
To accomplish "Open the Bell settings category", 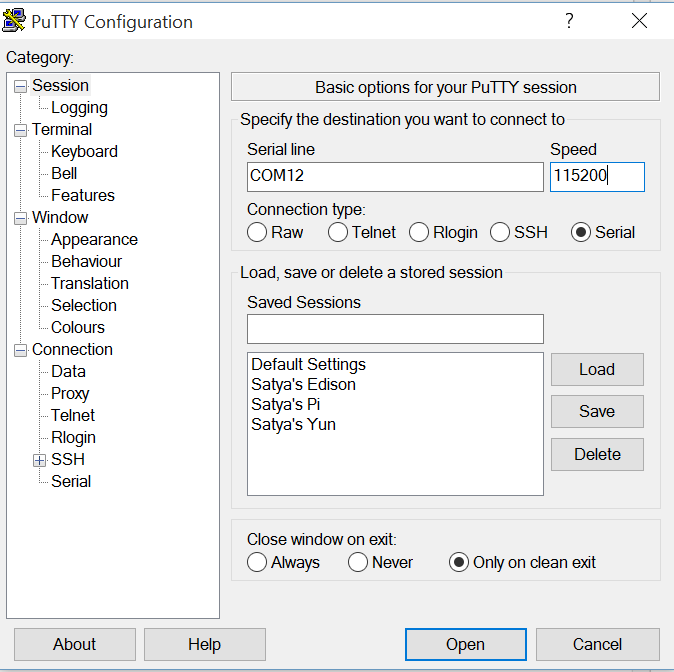I will tap(64, 173).
